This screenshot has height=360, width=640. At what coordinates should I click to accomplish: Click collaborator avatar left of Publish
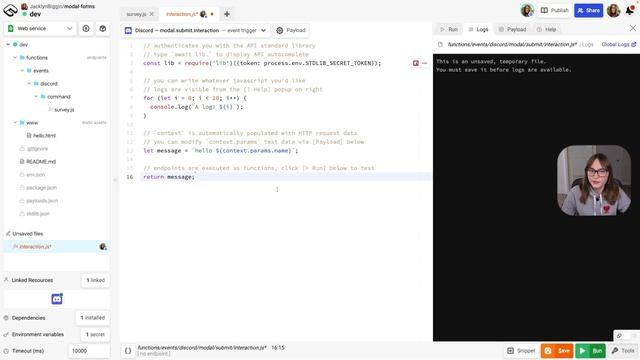pyautogui.click(x=527, y=11)
